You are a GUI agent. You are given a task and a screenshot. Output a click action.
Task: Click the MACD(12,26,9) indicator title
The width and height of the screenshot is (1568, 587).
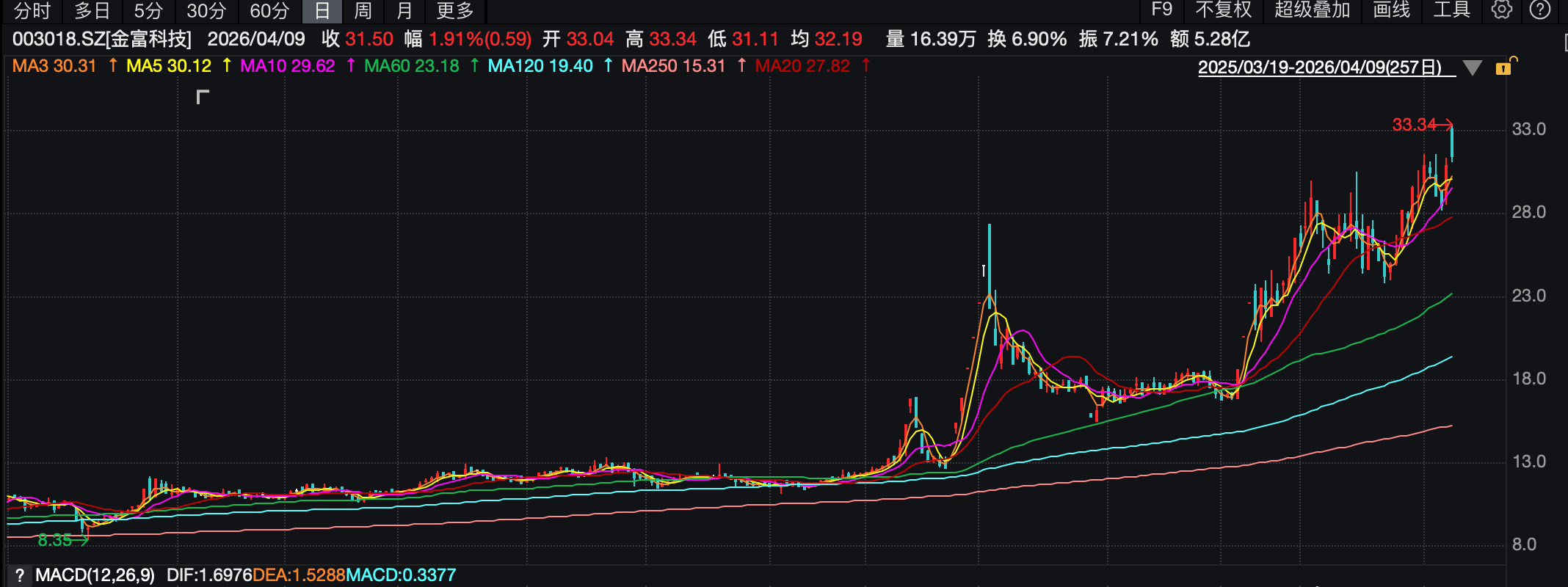pos(95,575)
